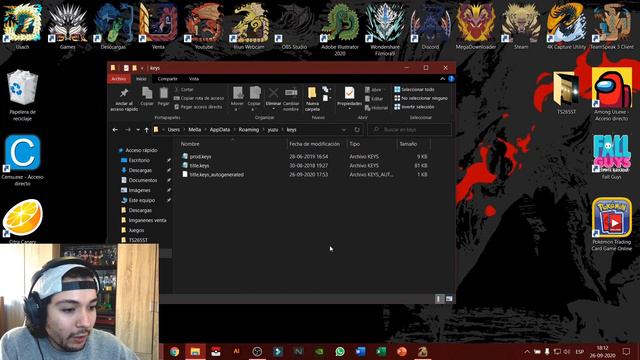640x360 pixels.
Task: Refresh the keys folder view
Action: tap(357, 130)
